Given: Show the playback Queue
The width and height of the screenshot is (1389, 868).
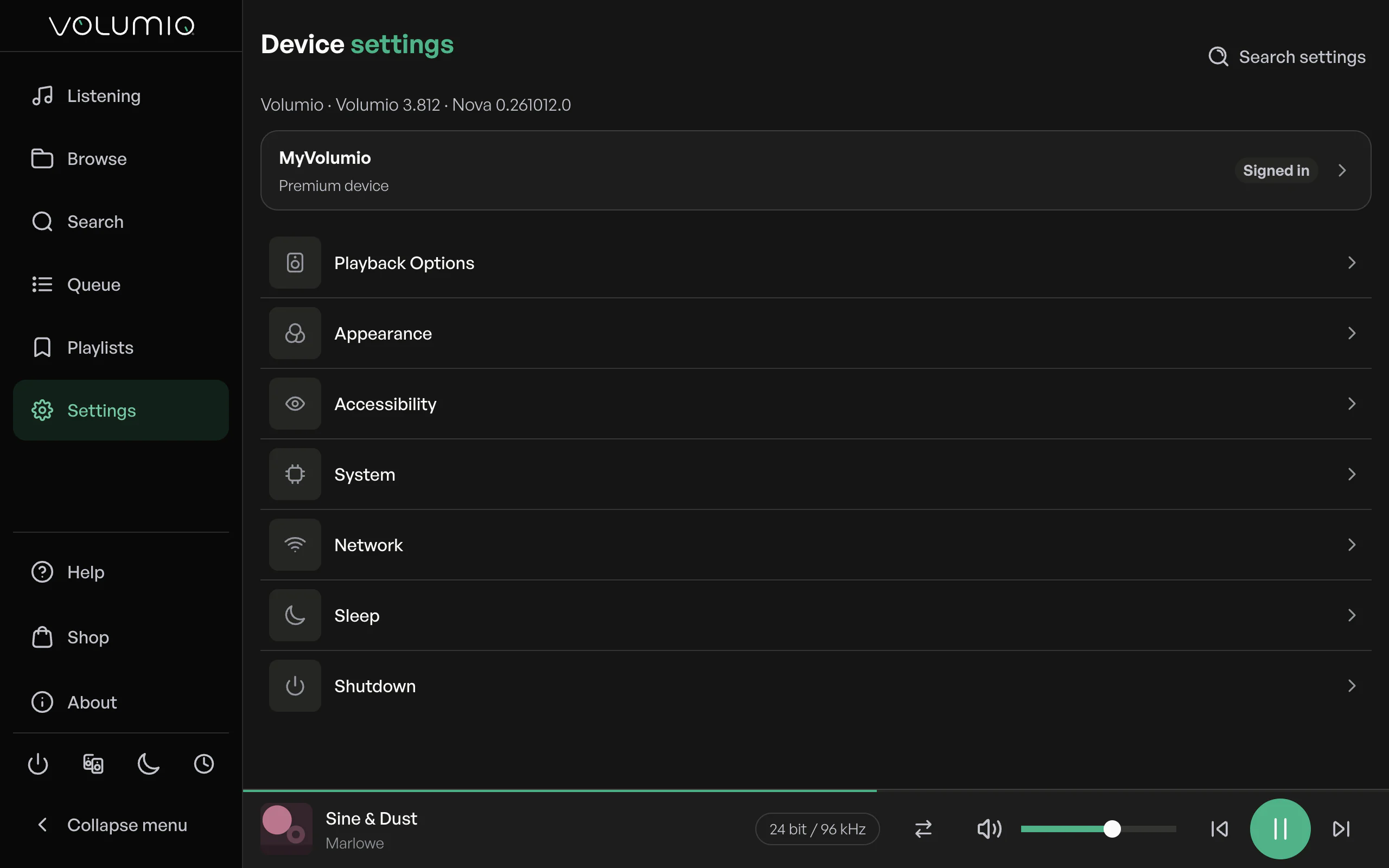Looking at the screenshot, I should [x=120, y=285].
